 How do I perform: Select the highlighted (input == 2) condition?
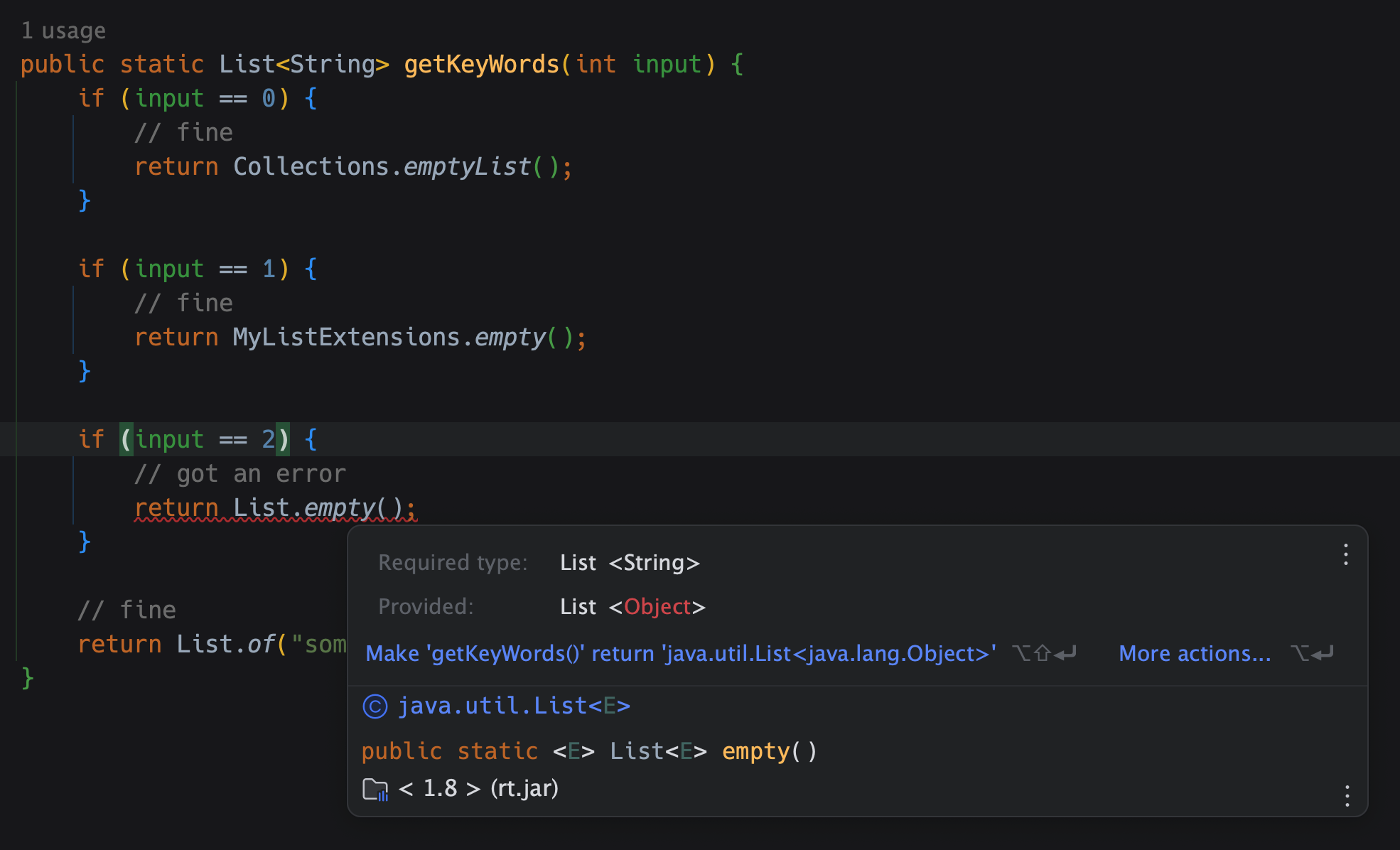[205, 439]
